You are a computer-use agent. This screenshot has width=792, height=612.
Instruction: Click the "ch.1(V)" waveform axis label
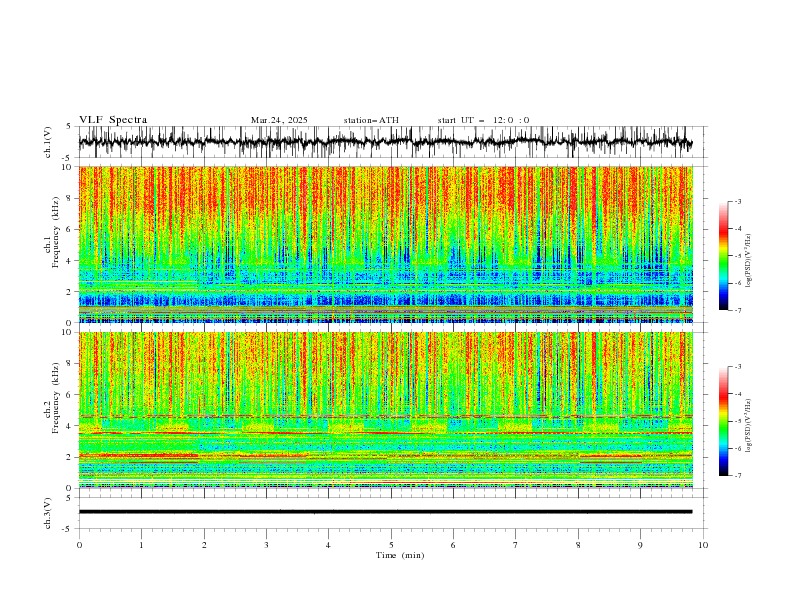(48, 142)
